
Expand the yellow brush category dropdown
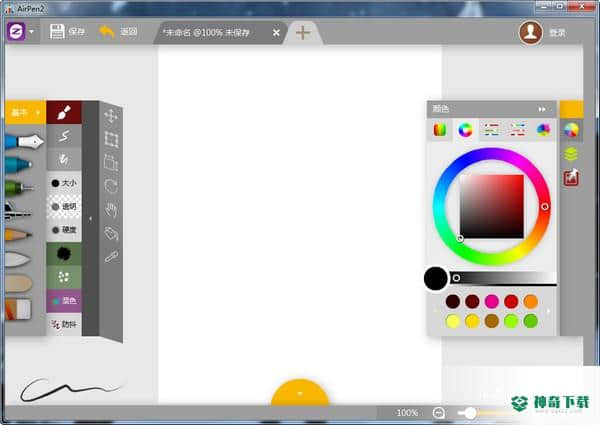[25, 112]
